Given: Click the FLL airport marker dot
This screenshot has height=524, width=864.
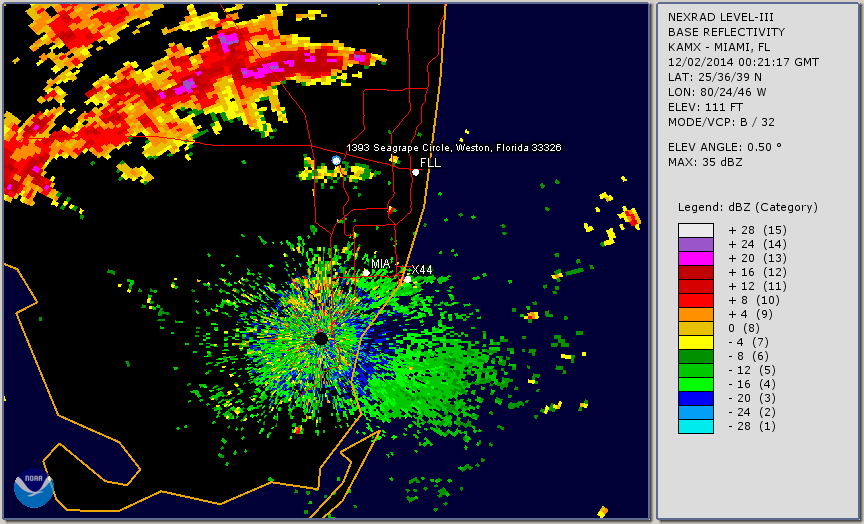Looking at the screenshot, I should pyautogui.click(x=415, y=172).
